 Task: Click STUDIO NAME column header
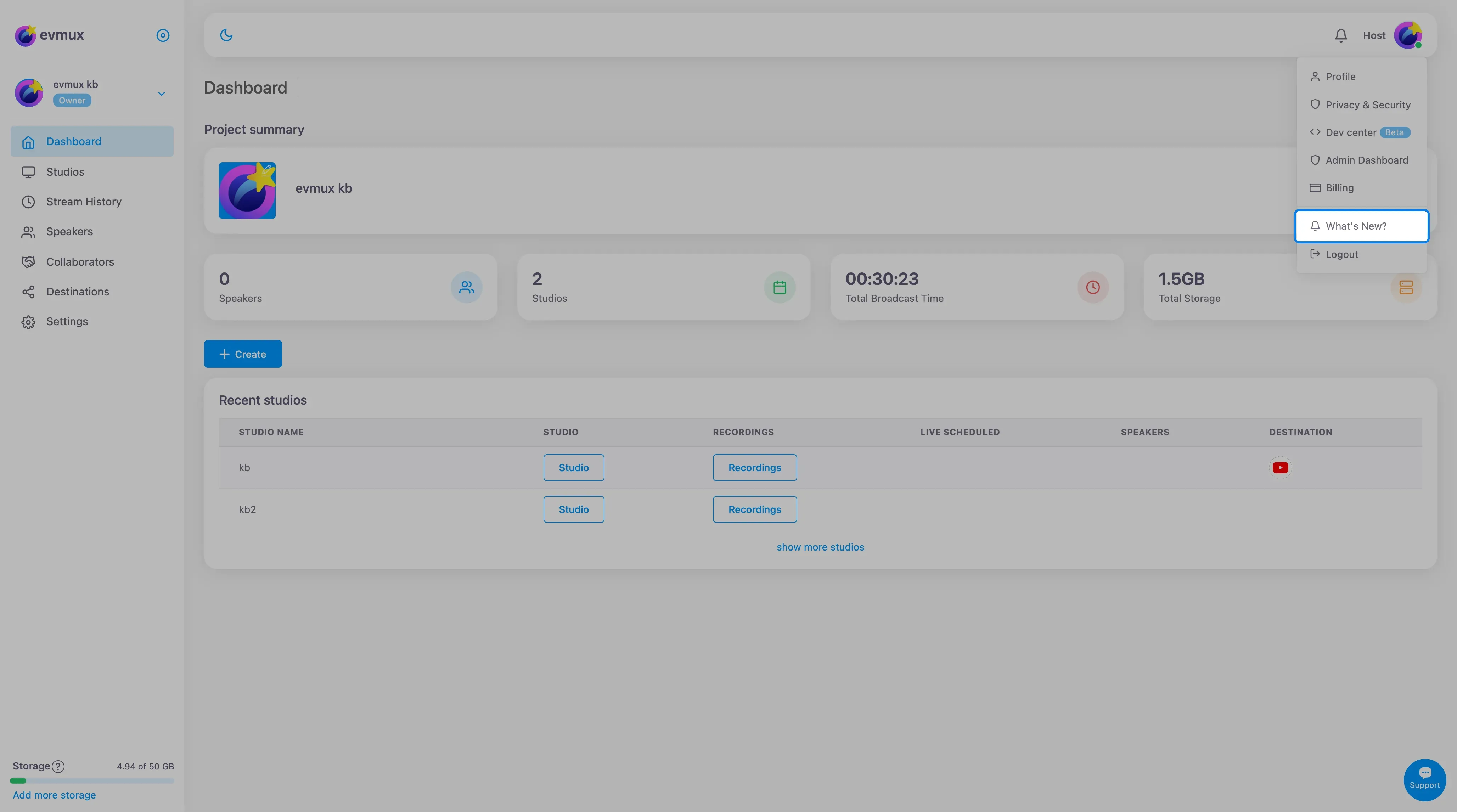(x=271, y=432)
